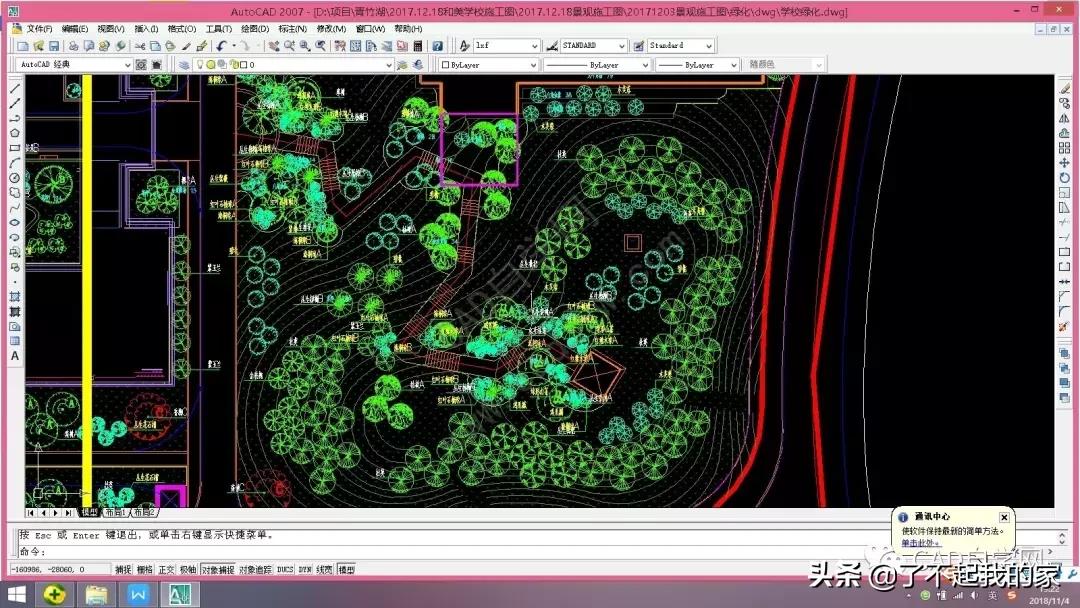Viewport: 1080px width, 608px height.
Task: Open the Workspace settings gear icon
Action: 141,65
